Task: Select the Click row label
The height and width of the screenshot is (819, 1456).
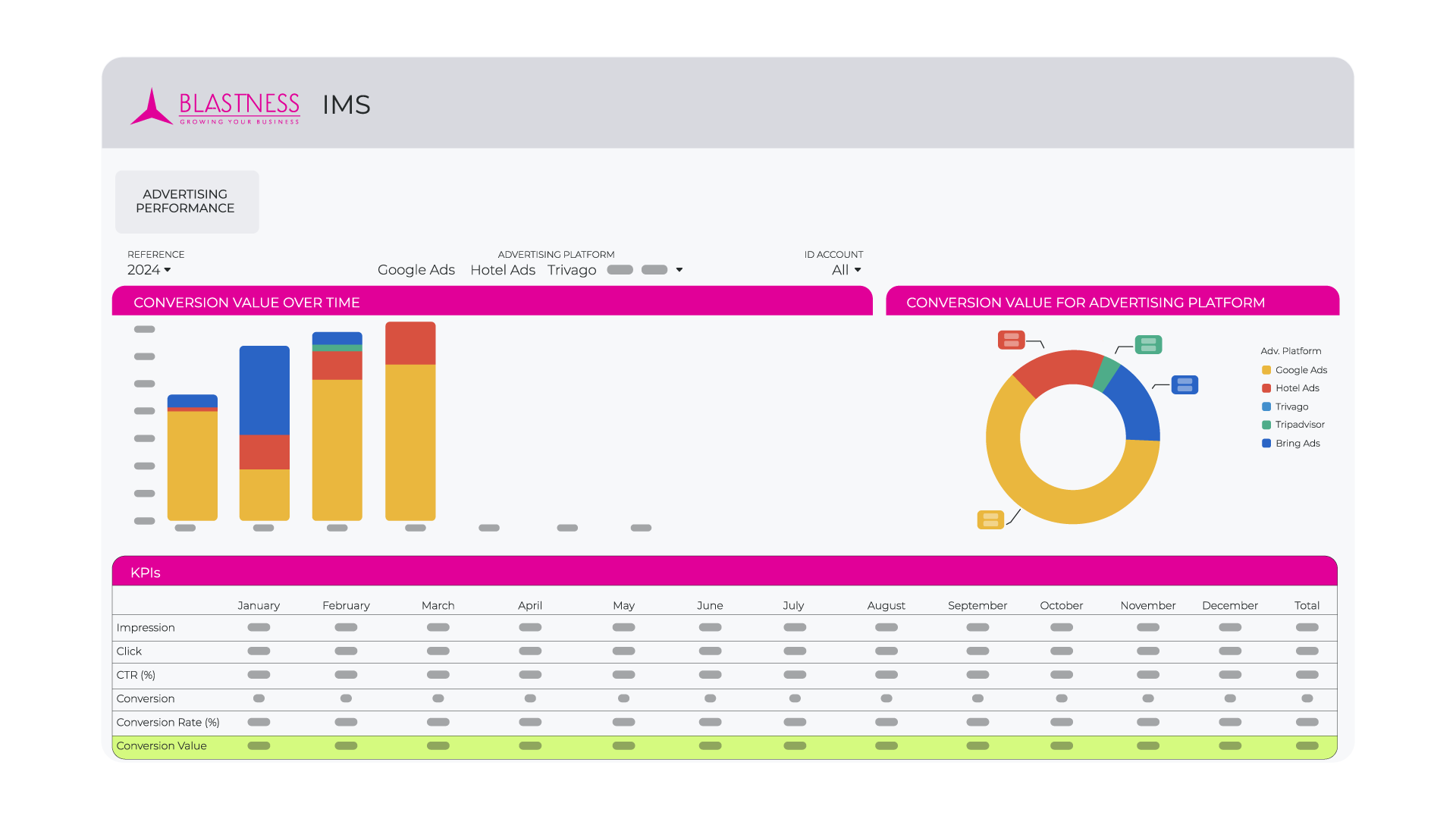Action: (x=129, y=651)
